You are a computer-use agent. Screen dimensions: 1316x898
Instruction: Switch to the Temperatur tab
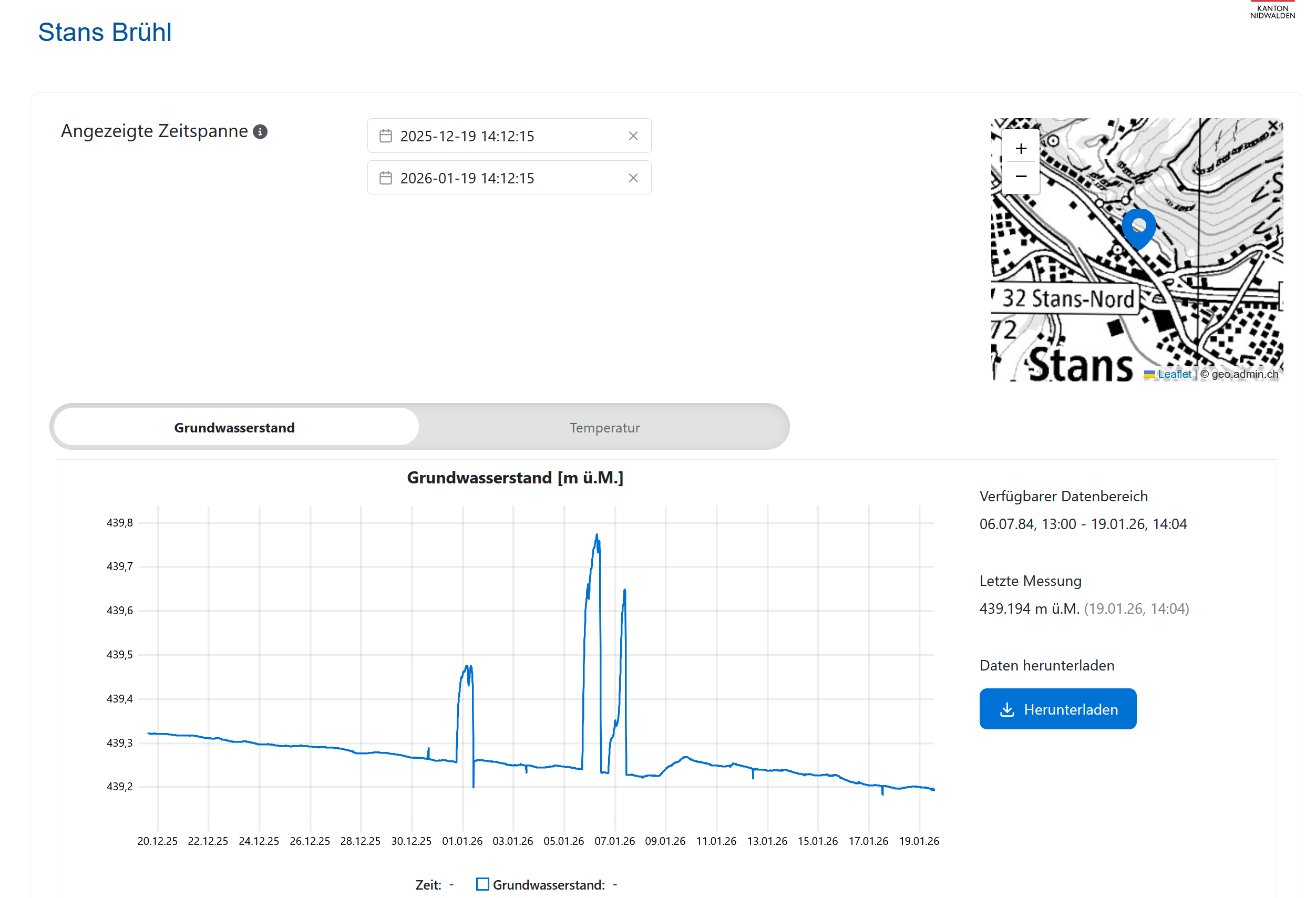click(x=604, y=428)
